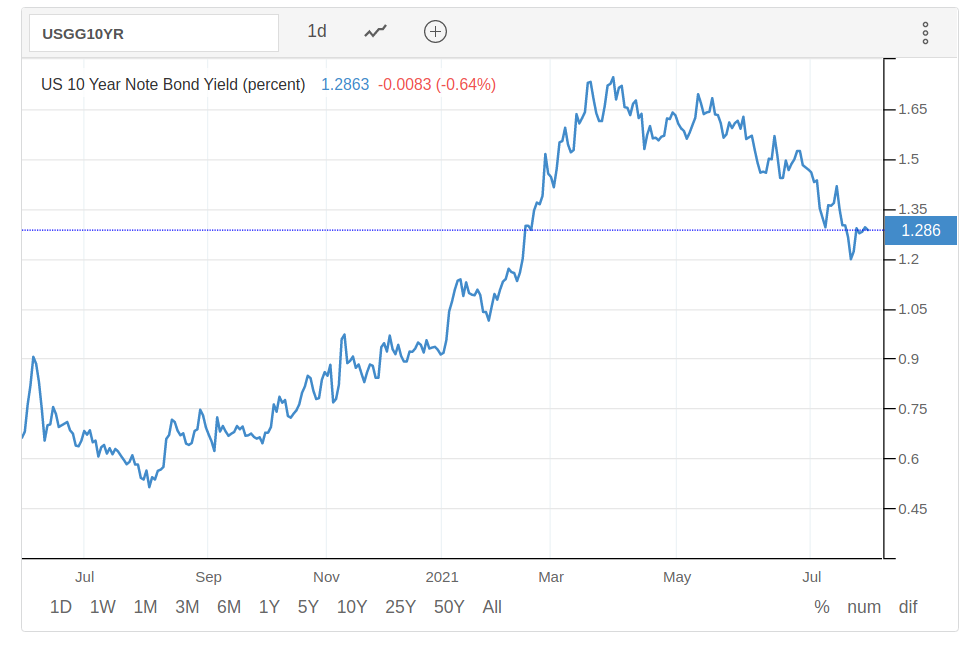977x651 pixels.
Task: Show the 5Y time range
Action: tap(308, 607)
